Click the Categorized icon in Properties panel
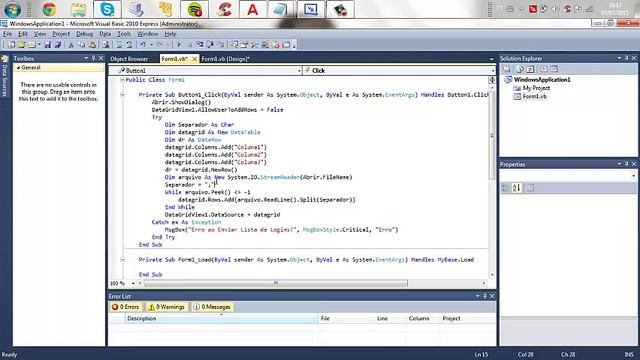 pyautogui.click(x=505, y=188)
